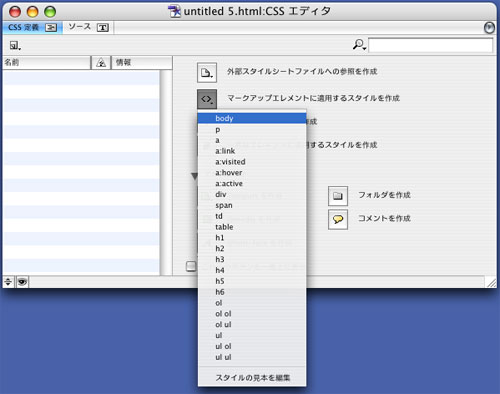
Task: Click the window resize grip corner
Action: 491,283
